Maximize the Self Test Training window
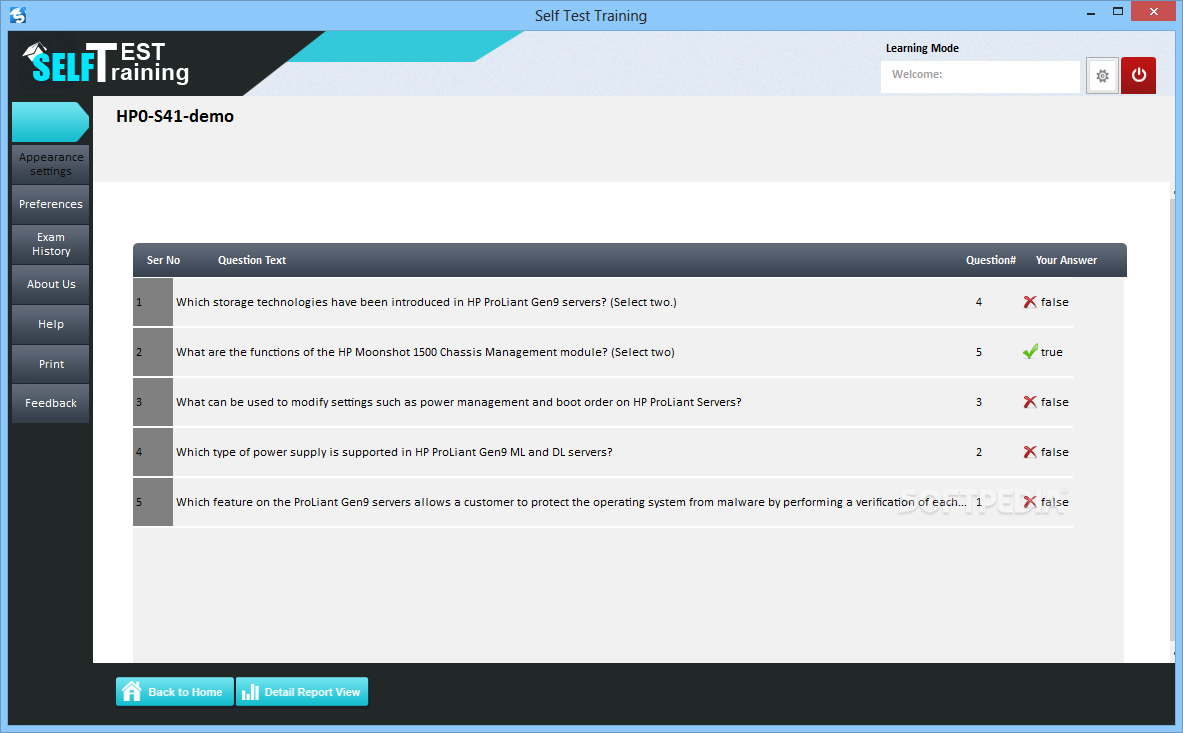 [1117, 11]
